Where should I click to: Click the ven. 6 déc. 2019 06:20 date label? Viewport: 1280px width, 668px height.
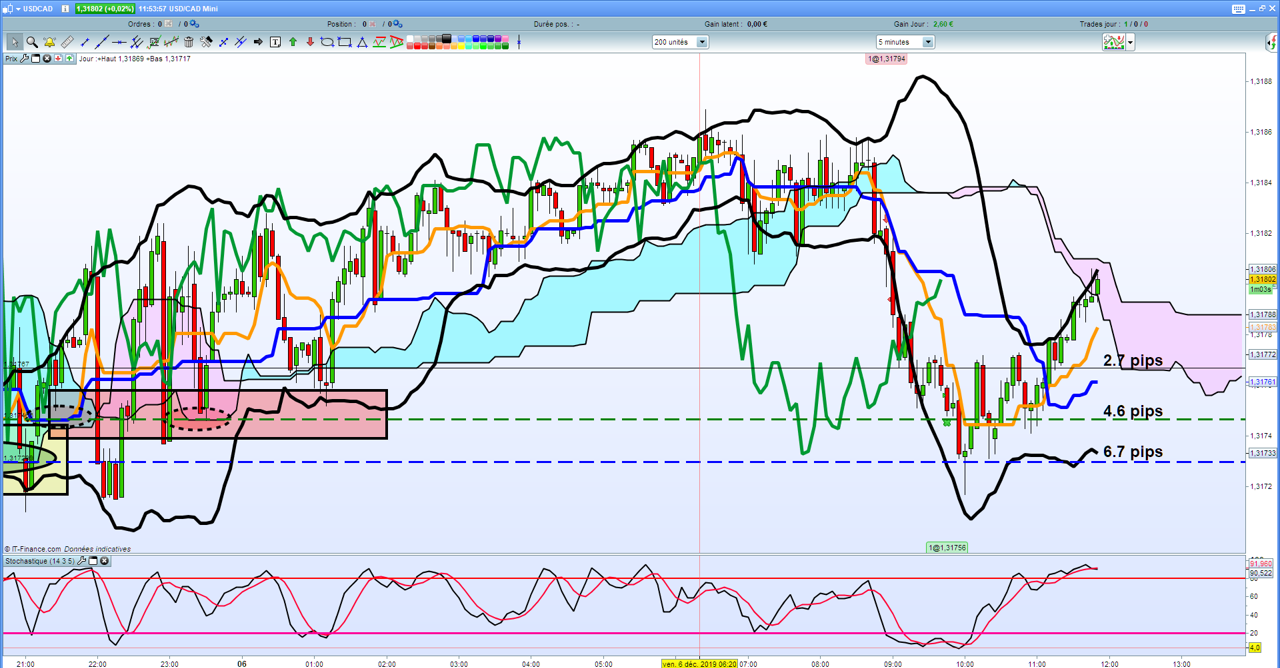click(700, 663)
